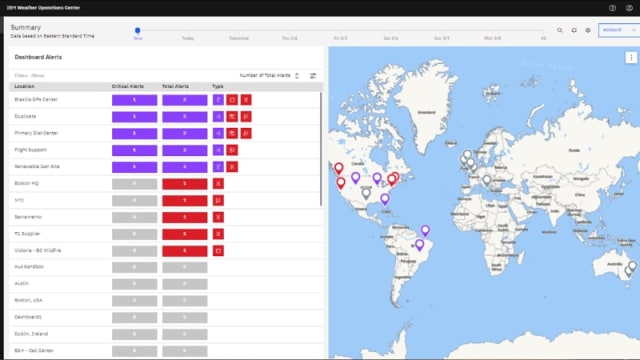Open the Number of Total Alerts sort dropdown
The width and height of the screenshot is (640, 360).
tap(269, 76)
